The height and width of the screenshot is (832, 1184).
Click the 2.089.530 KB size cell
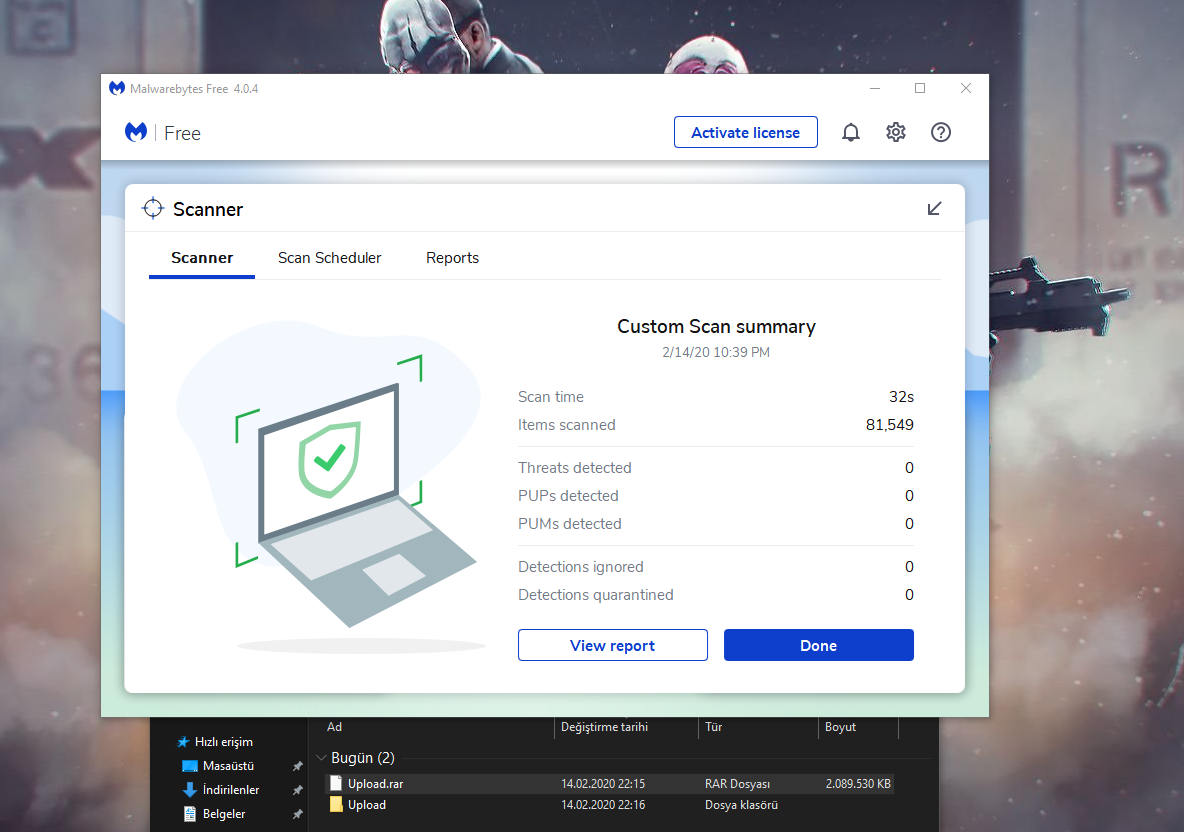coord(858,784)
